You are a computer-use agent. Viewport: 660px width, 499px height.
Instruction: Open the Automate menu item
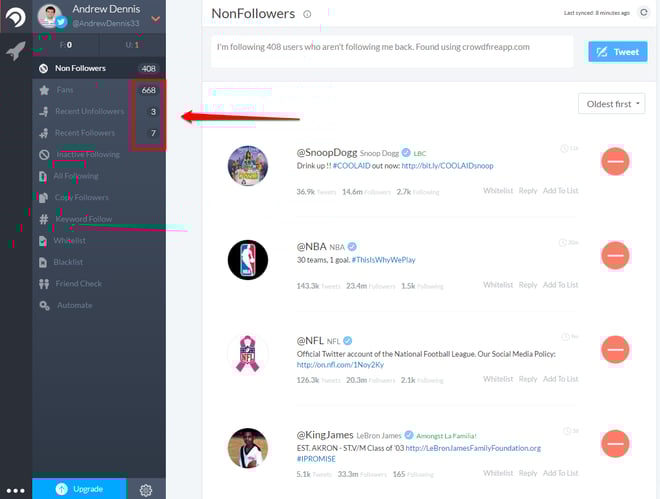99,305
